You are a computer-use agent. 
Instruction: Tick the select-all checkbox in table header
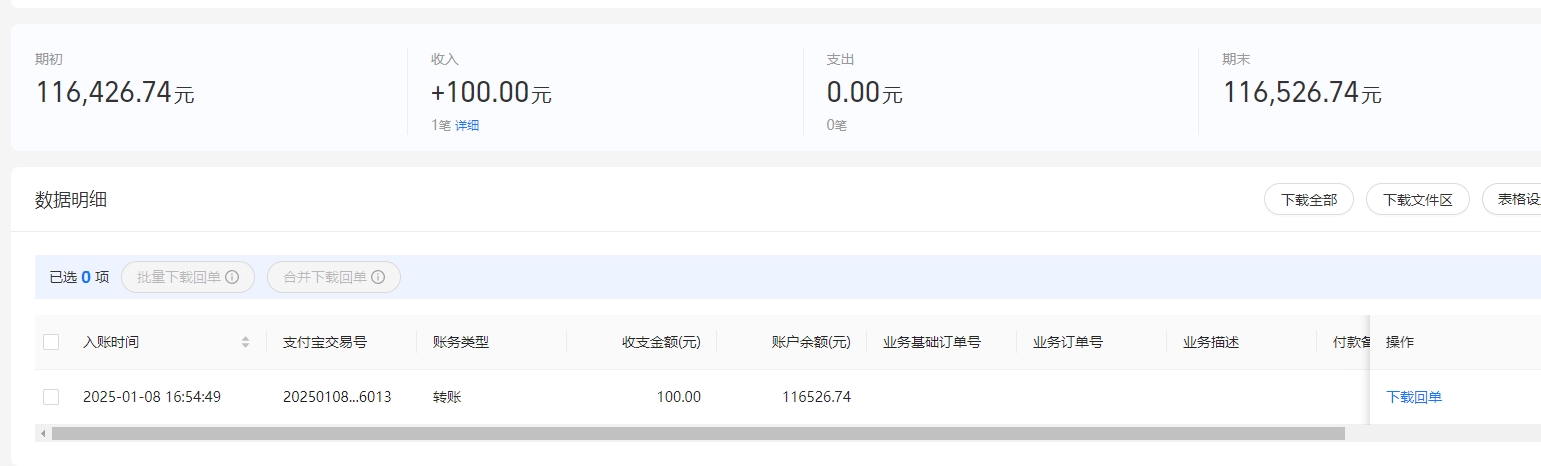(x=51, y=342)
